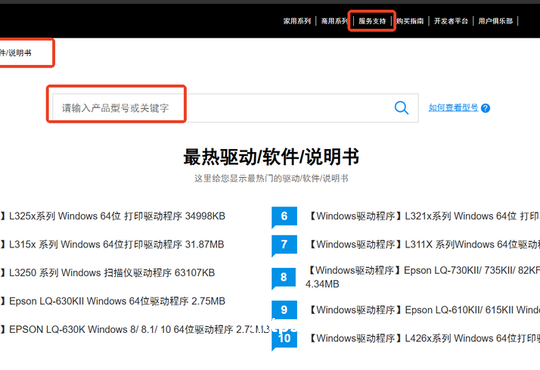
Task: Open L426x系列 Windows 64位打印 driver link
Action: tap(423, 338)
